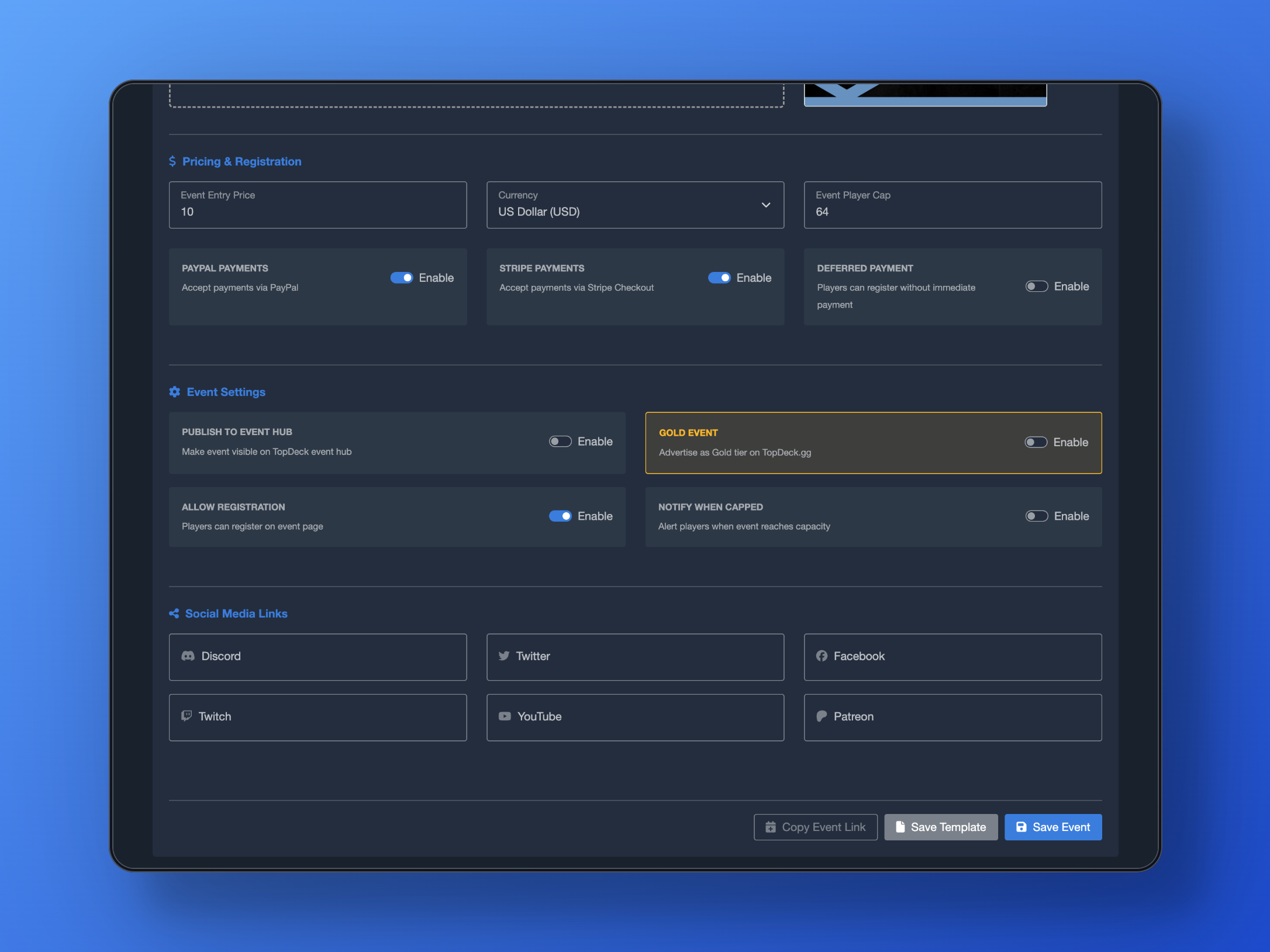Click the Event Entry Price field
Image resolution: width=1270 pixels, height=952 pixels.
pyautogui.click(x=317, y=205)
